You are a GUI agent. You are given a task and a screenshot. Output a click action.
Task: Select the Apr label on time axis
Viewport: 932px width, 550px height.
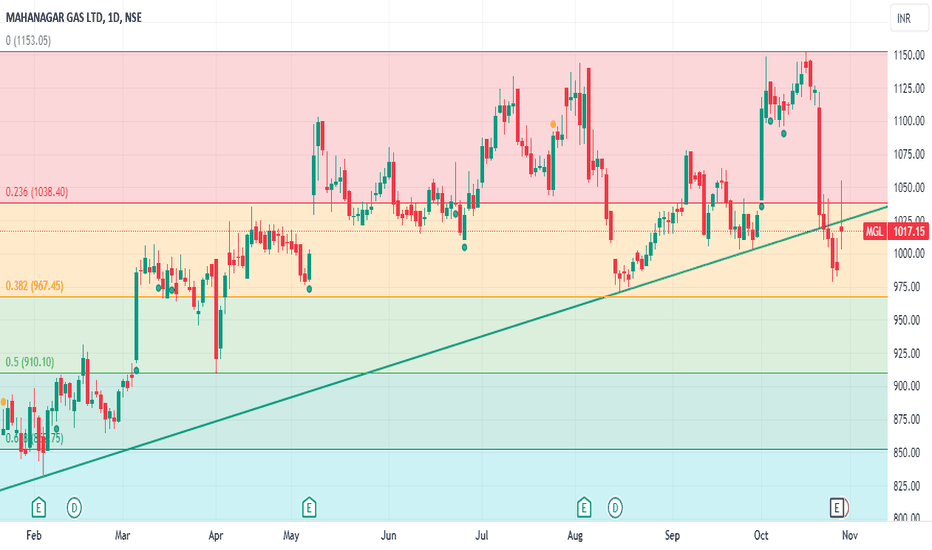pos(216,535)
